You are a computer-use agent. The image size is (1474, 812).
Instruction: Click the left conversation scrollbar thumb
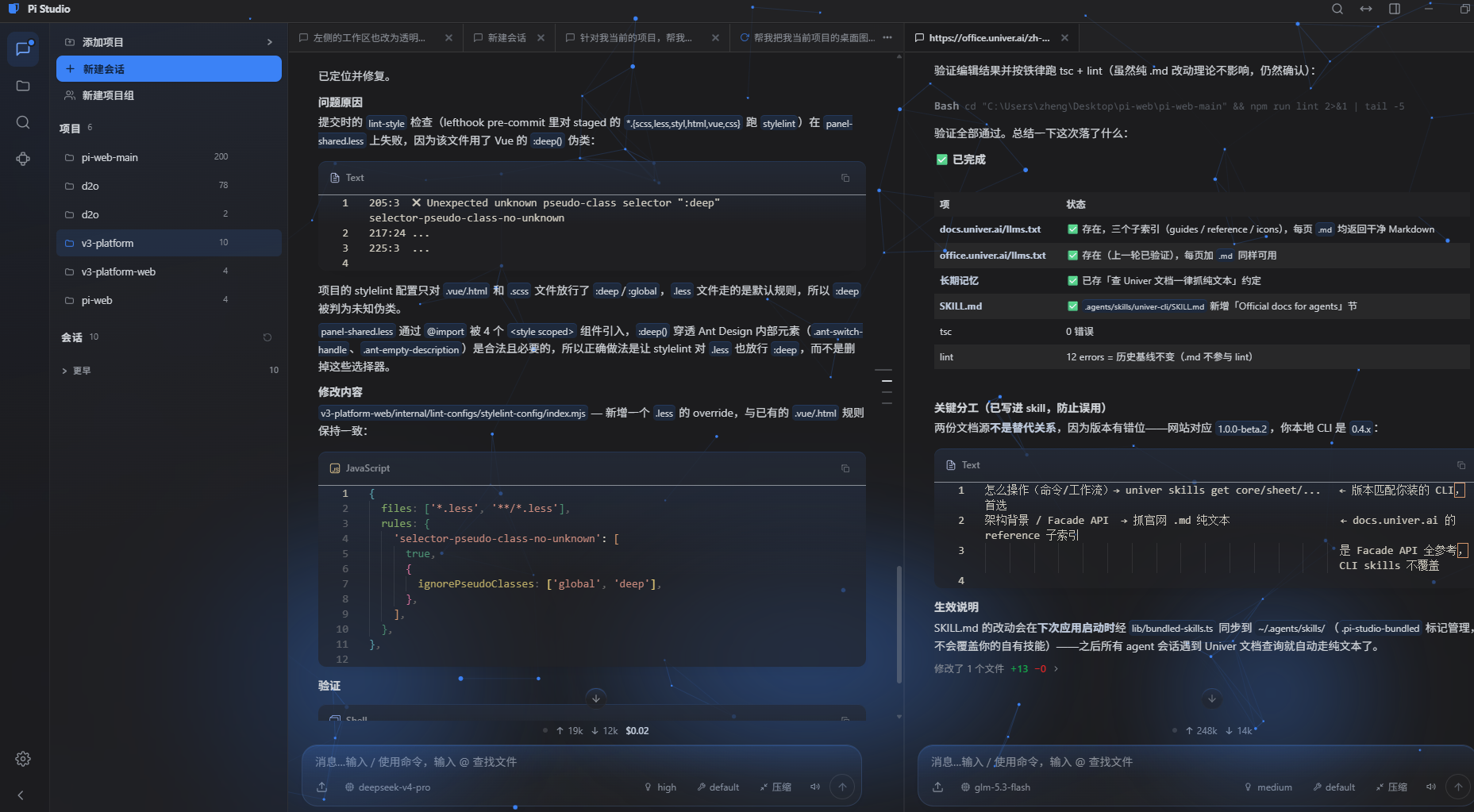tap(899, 624)
